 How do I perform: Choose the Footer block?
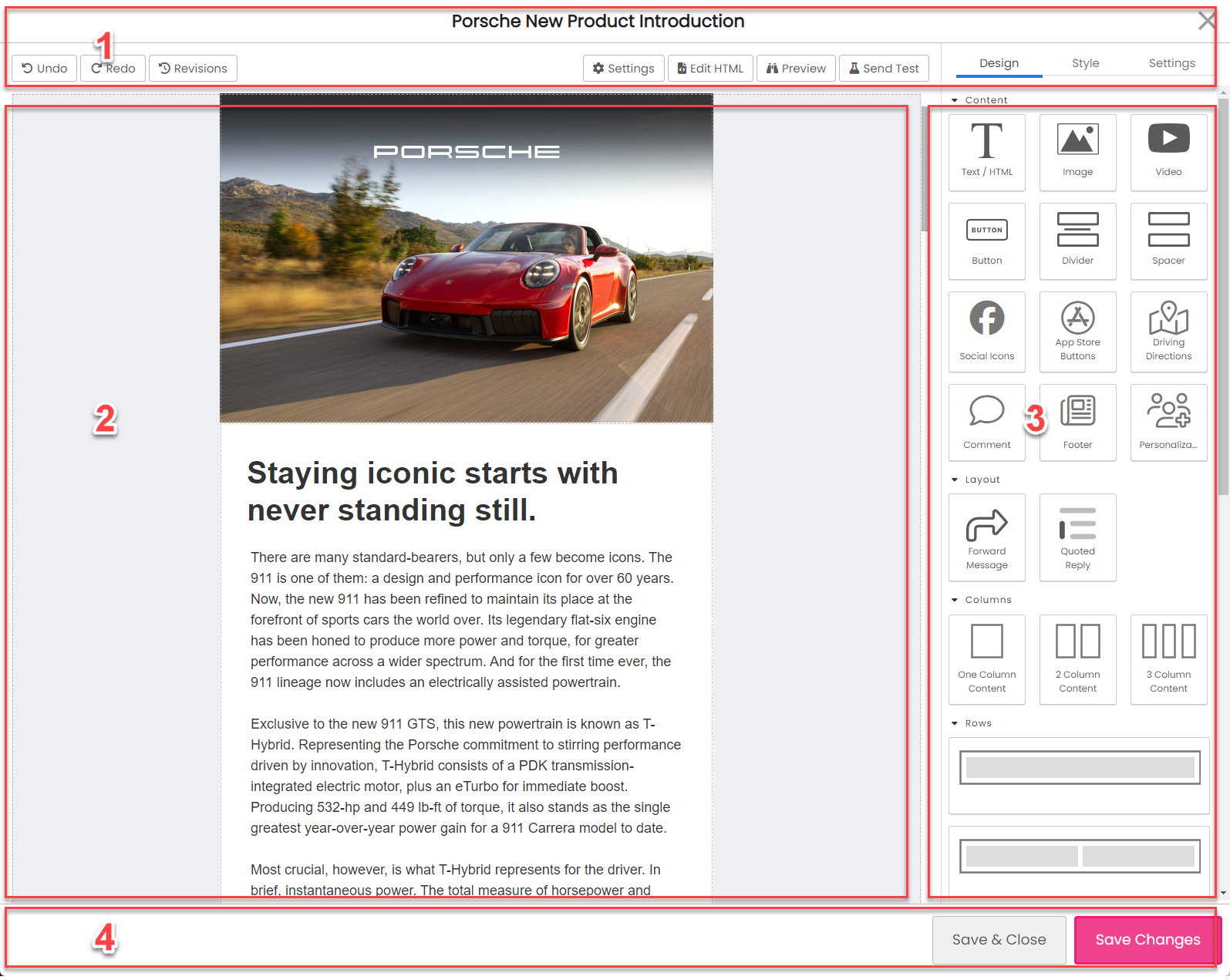pyautogui.click(x=1077, y=423)
